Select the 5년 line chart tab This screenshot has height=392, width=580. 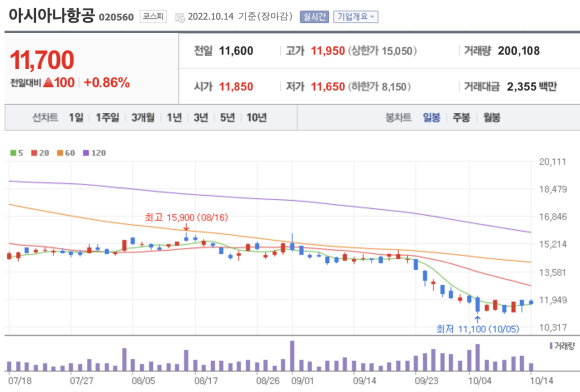click(x=227, y=118)
